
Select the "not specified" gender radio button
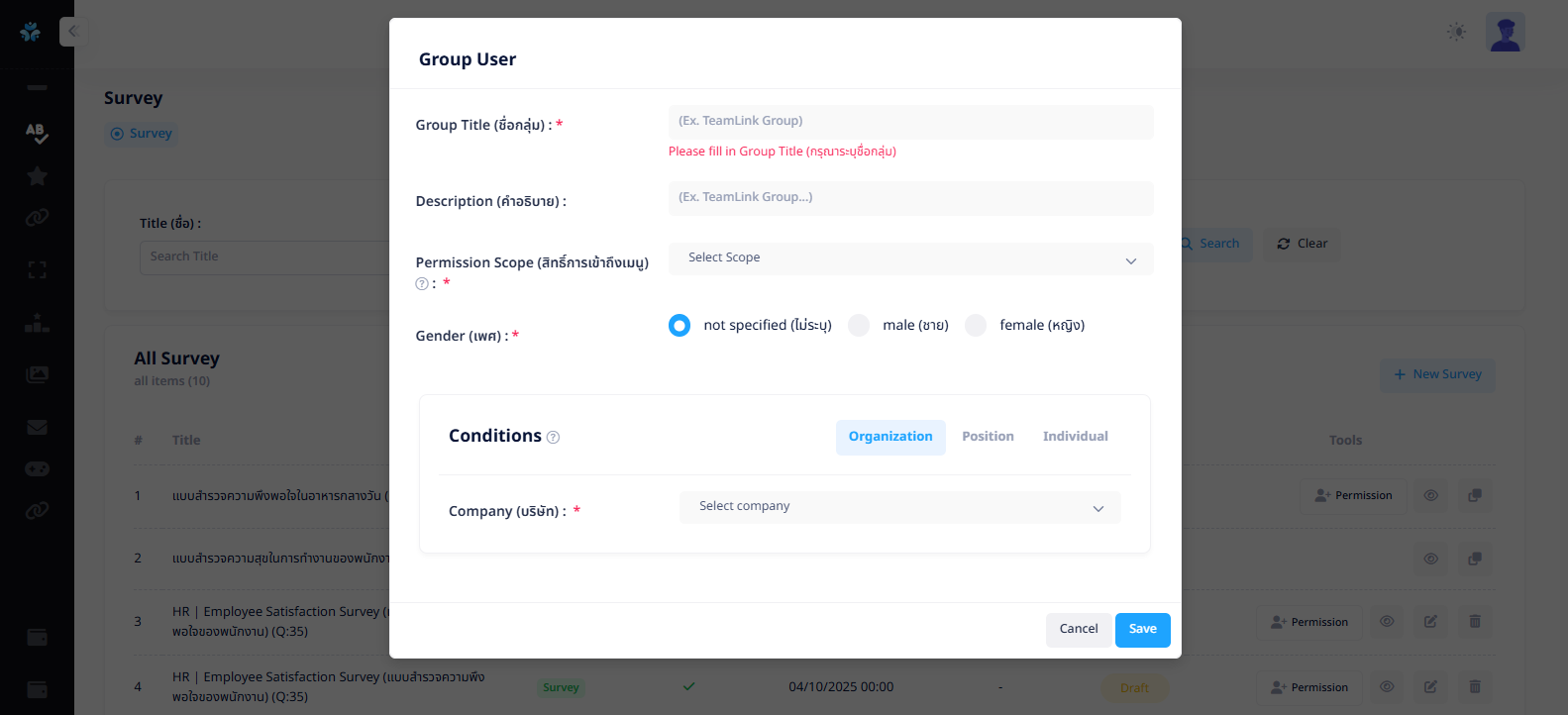tap(679, 326)
